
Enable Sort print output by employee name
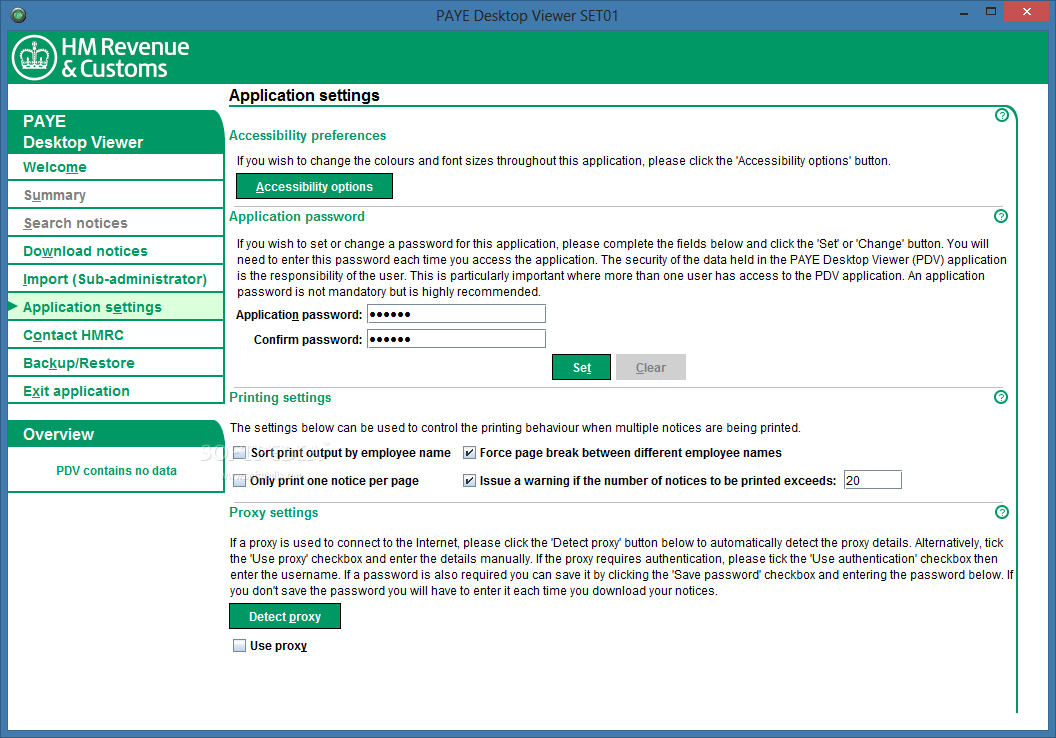(239, 452)
